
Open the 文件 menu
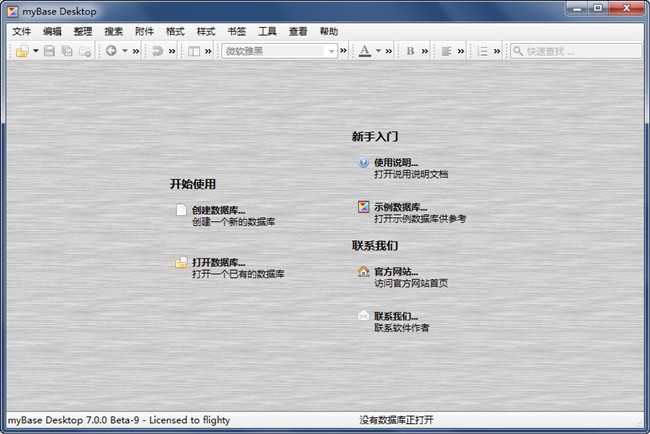tap(22, 32)
